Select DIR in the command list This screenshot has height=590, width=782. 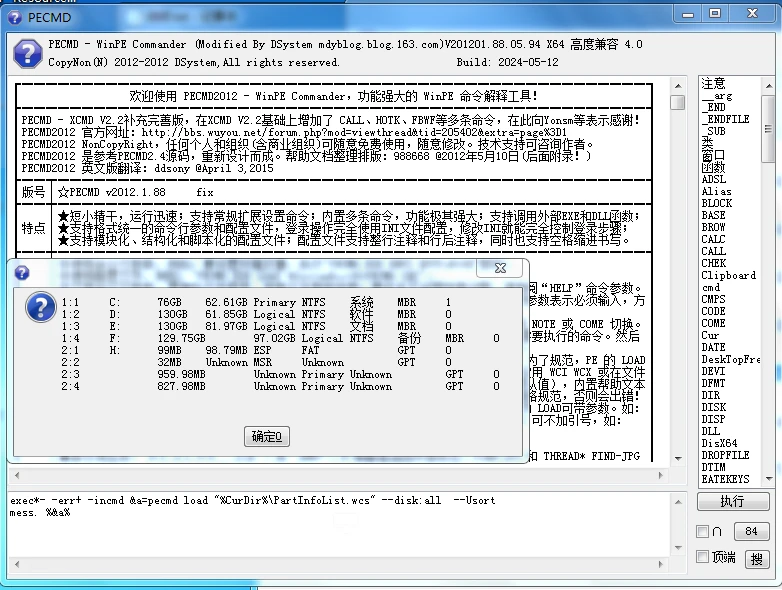click(x=711, y=395)
